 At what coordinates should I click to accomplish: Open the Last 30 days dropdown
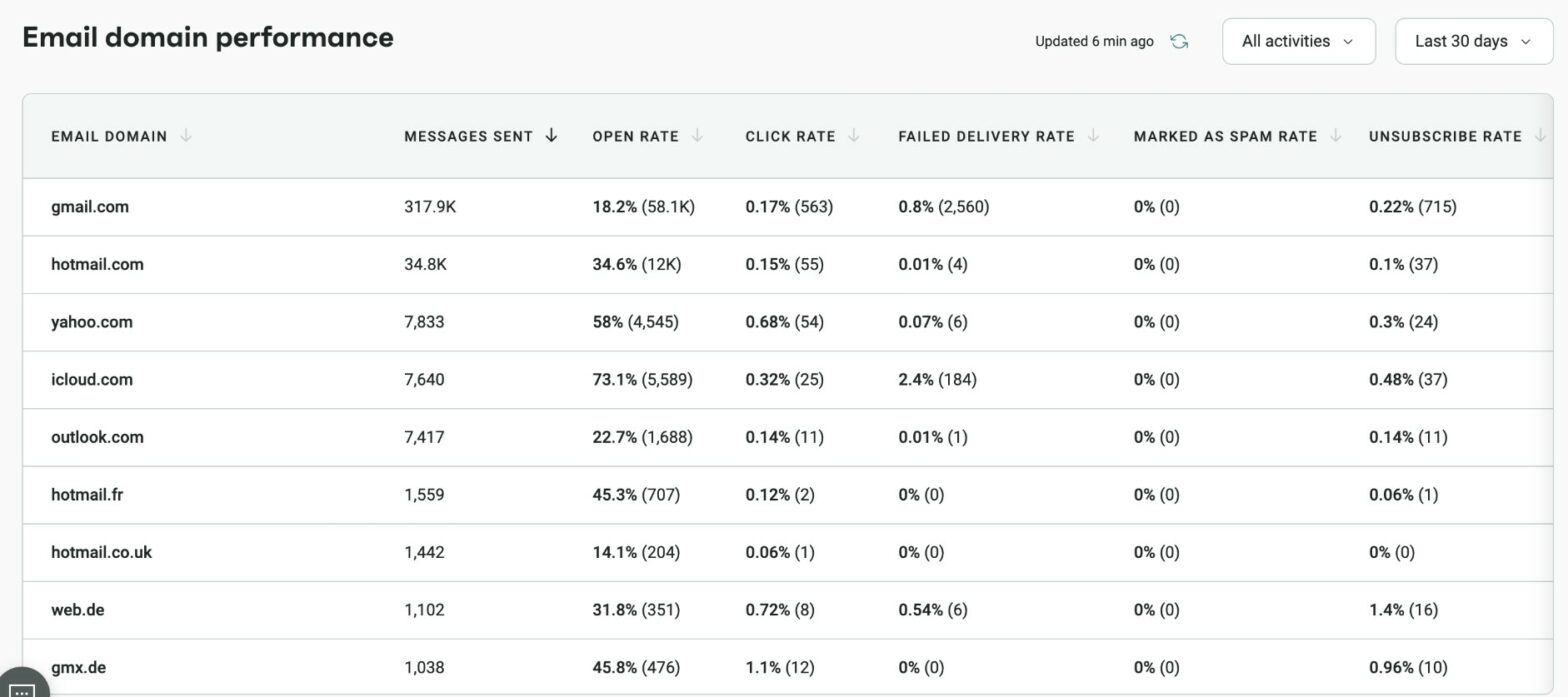pos(1473,41)
